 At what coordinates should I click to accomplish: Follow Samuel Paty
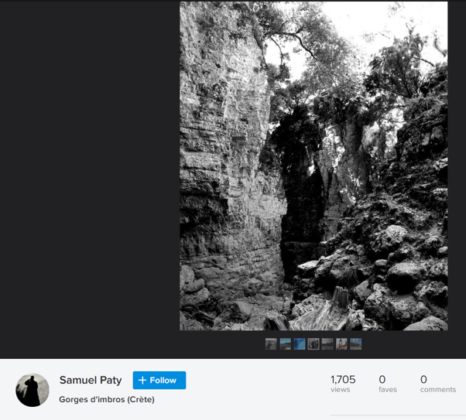pos(159,380)
